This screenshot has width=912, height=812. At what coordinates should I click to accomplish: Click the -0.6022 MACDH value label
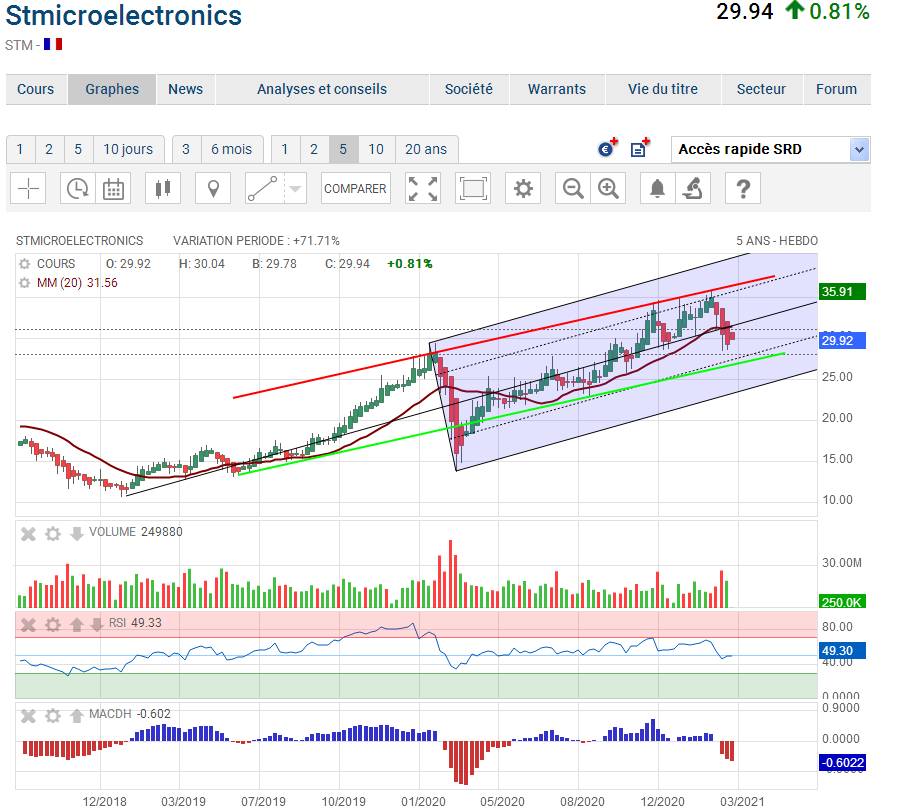point(842,763)
